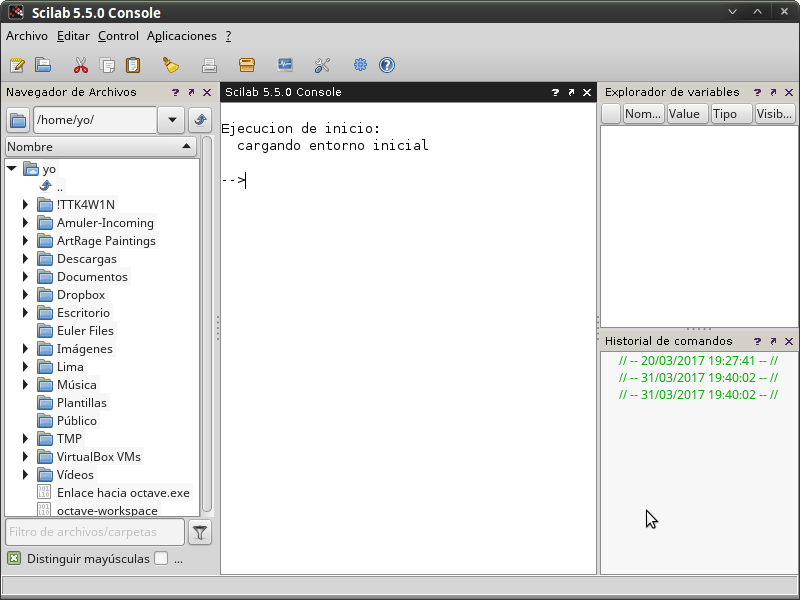Screen dimensions: 800x600
Task: Click the file/folder filter text field
Action: pyautogui.click(x=95, y=532)
